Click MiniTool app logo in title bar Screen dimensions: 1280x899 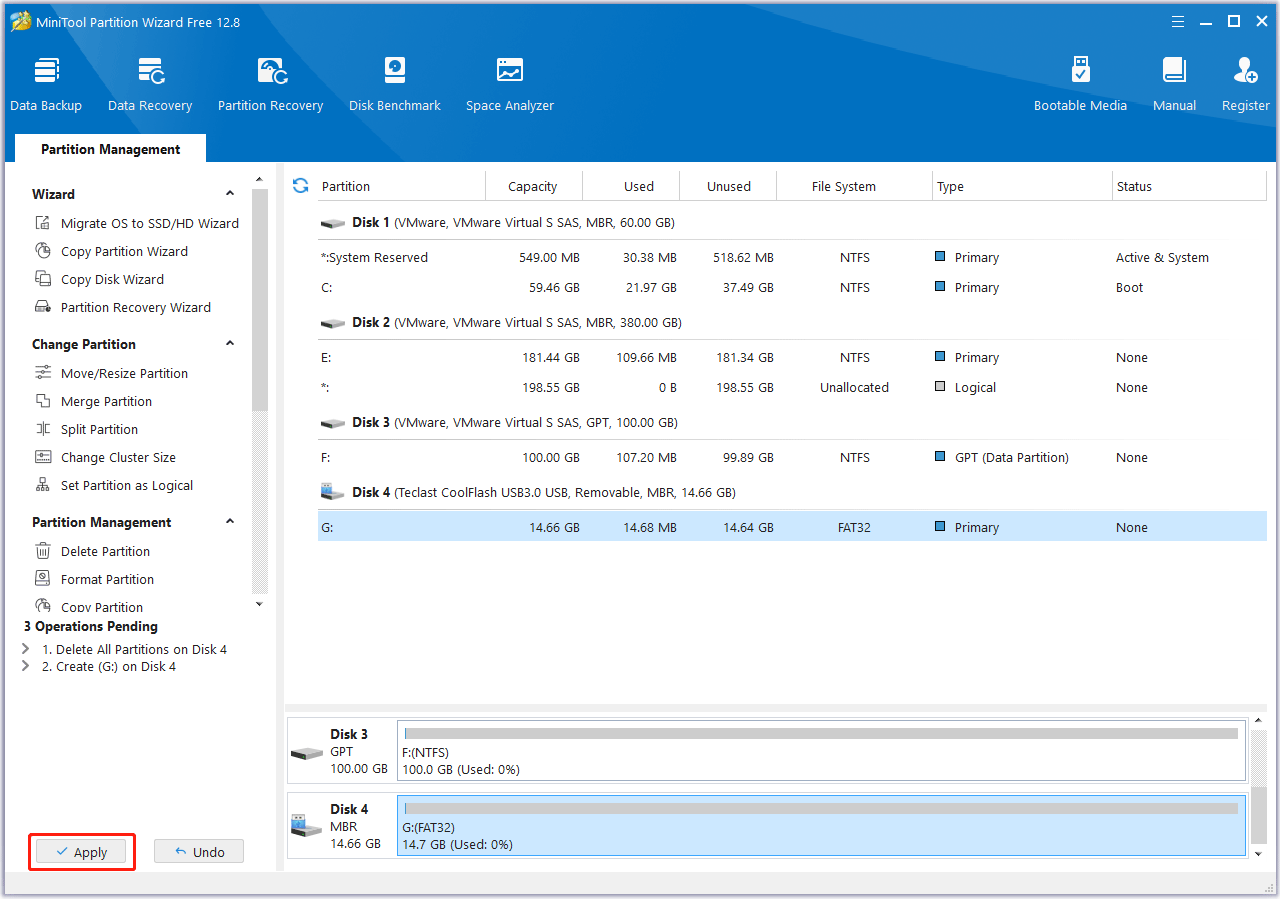pyautogui.click(x=21, y=21)
